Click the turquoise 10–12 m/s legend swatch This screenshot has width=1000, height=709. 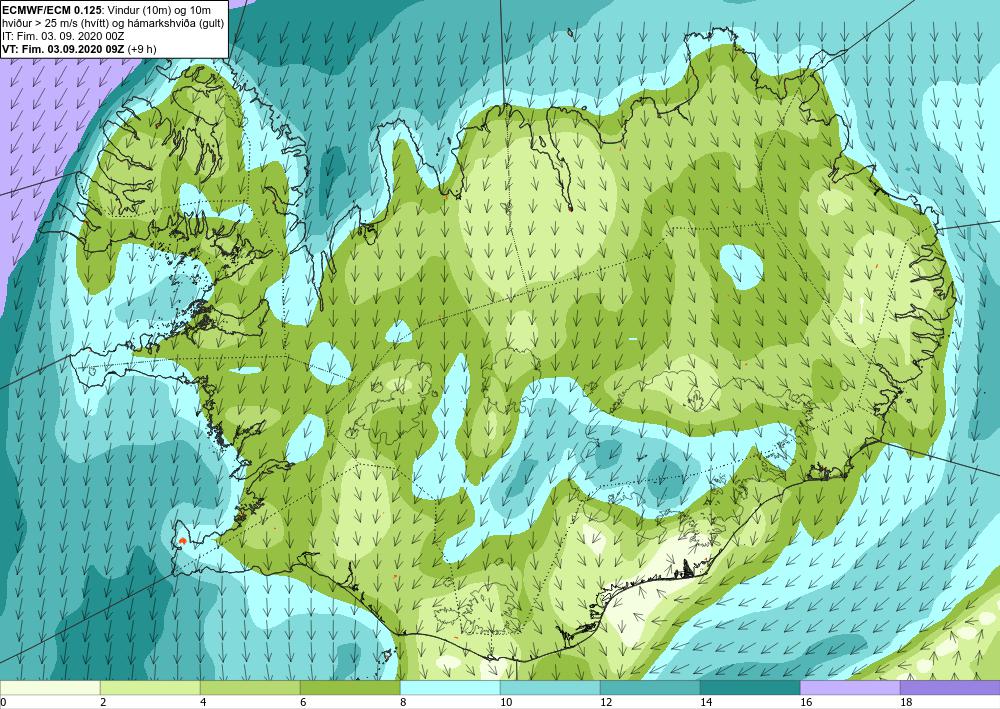pyautogui.click(x=550, y=688)
